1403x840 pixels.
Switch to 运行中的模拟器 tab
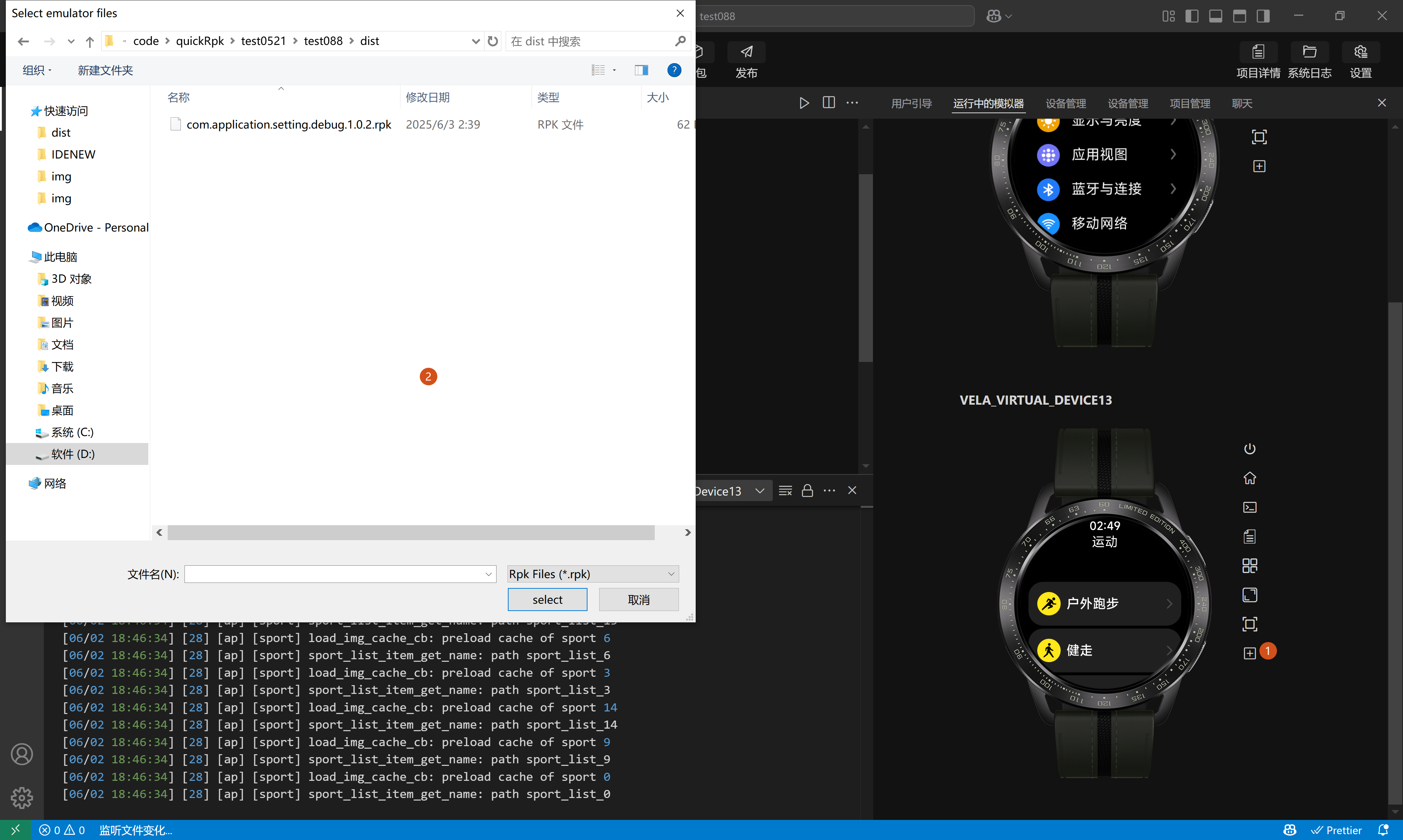pyautogui.click(x=988, y=104)
